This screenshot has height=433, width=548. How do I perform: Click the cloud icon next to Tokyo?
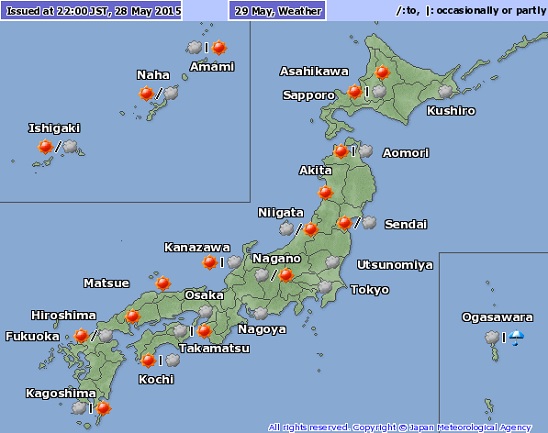(x=325, y=287)
